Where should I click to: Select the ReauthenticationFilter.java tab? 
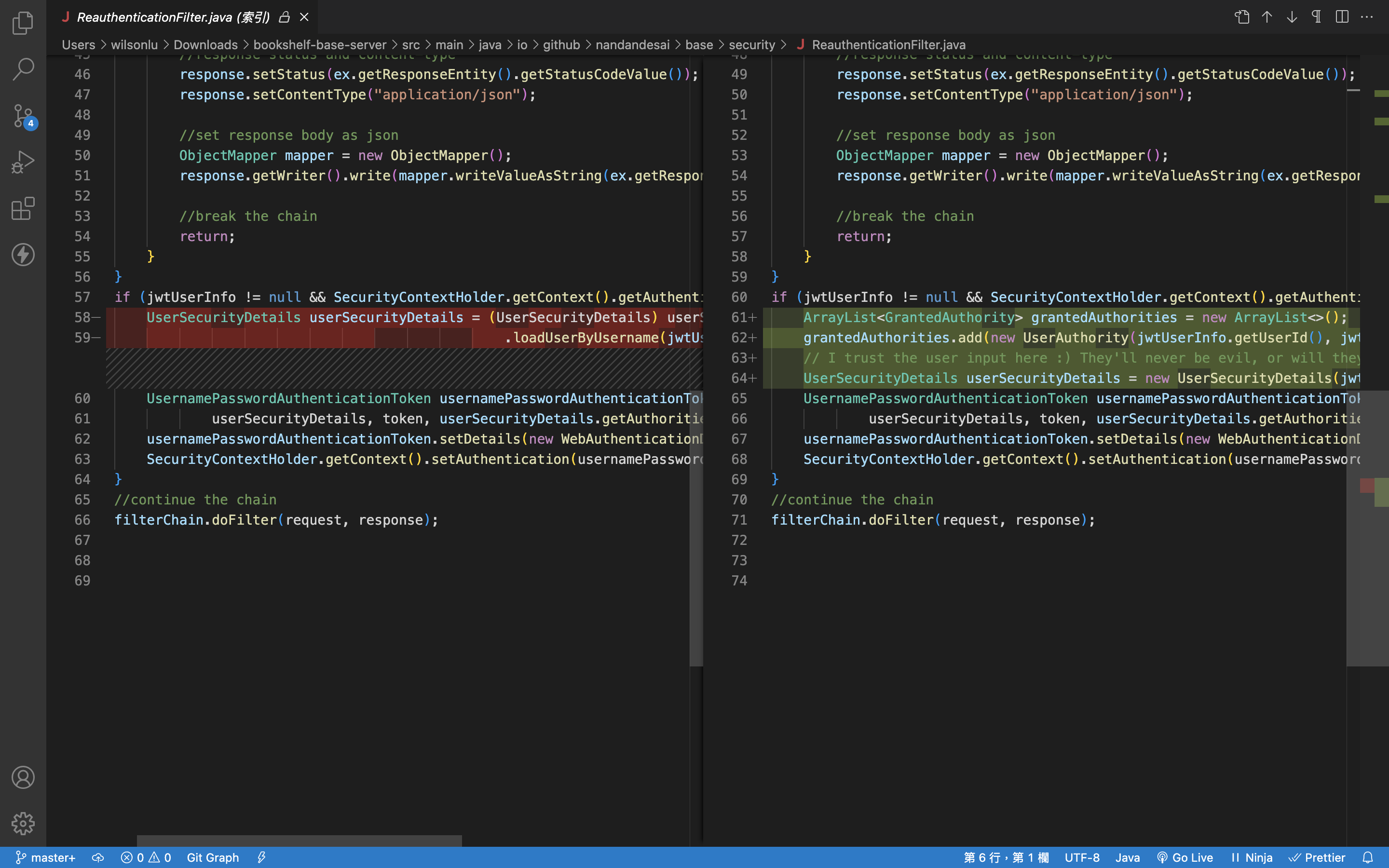[x=172, y=17]
